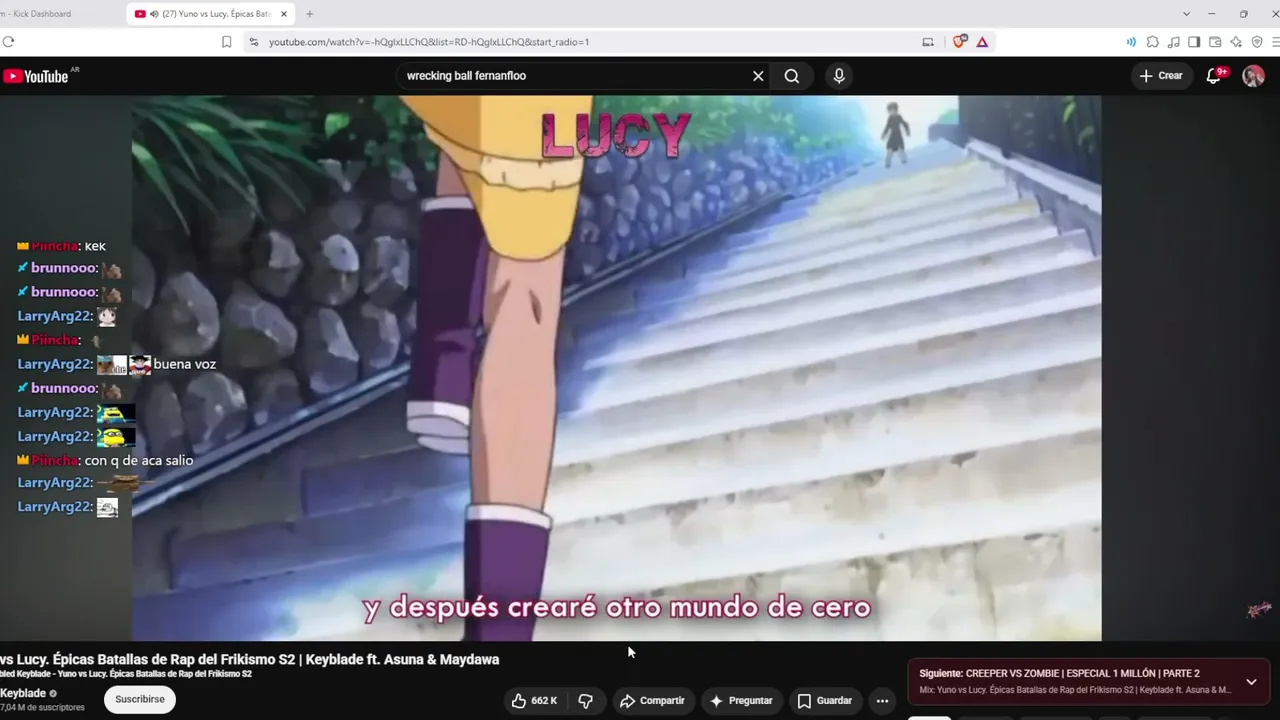Bookmark this page using the address bar icon
The height and width of the screenshot is (720, 1280).
tap(227, 42)
